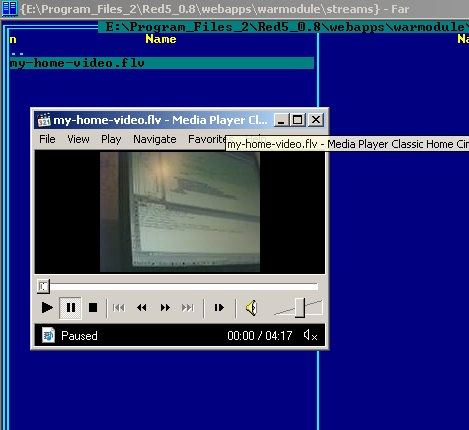
Task: Click the volume slider handle
Action: [x=300, y=307]
